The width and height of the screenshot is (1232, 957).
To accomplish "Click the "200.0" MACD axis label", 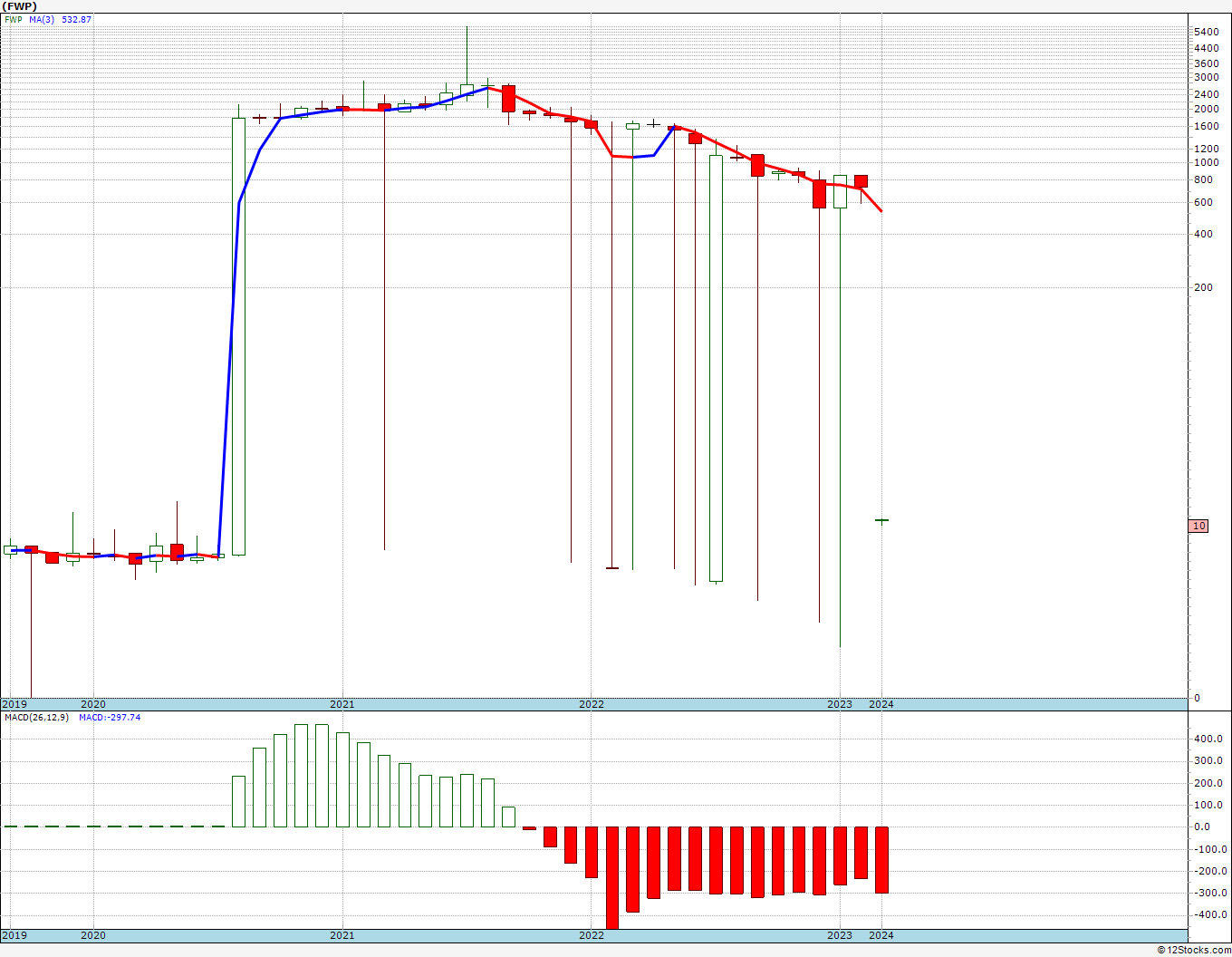I will tap(1208, 783).
